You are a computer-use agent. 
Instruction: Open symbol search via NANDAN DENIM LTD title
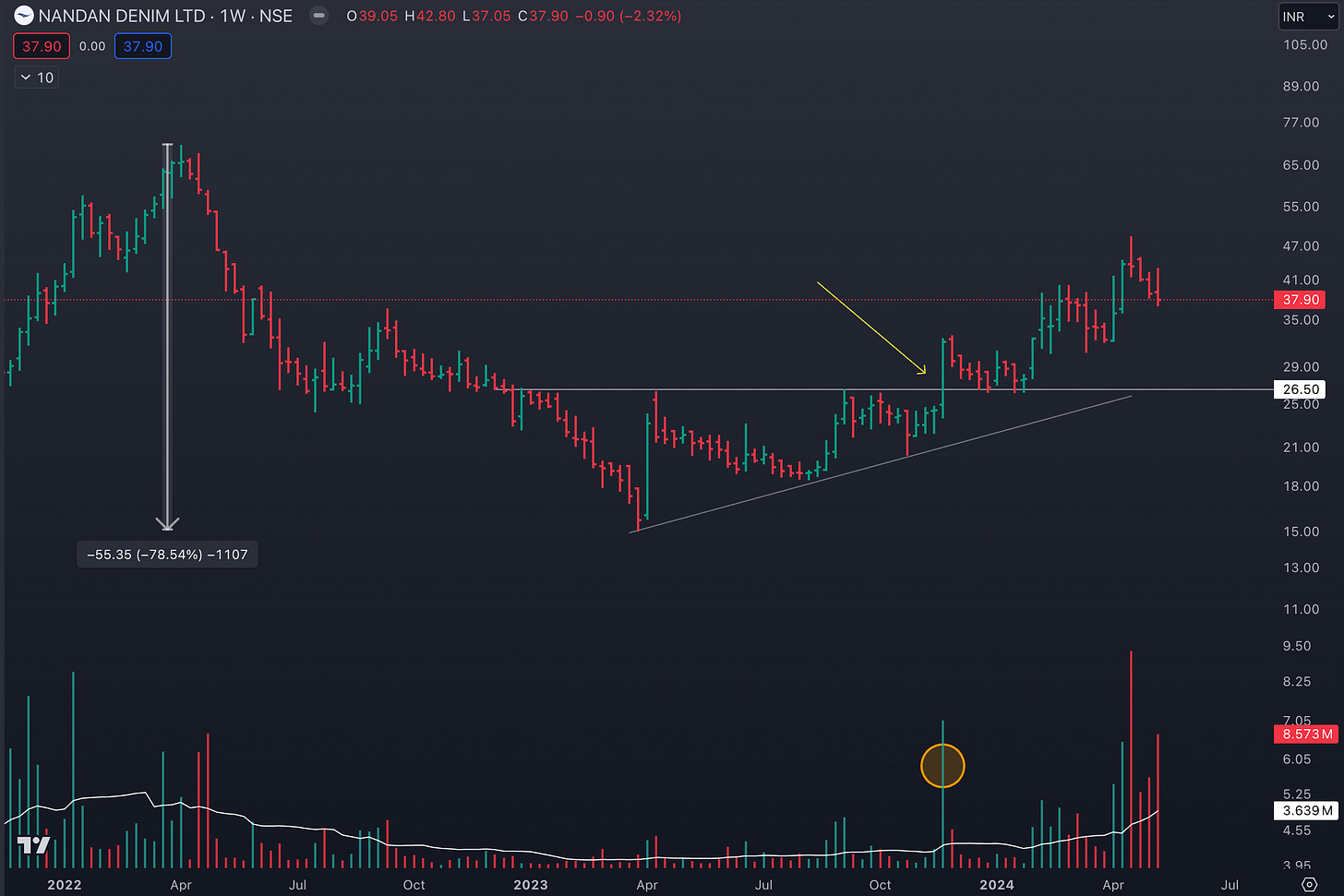point(165,16)
